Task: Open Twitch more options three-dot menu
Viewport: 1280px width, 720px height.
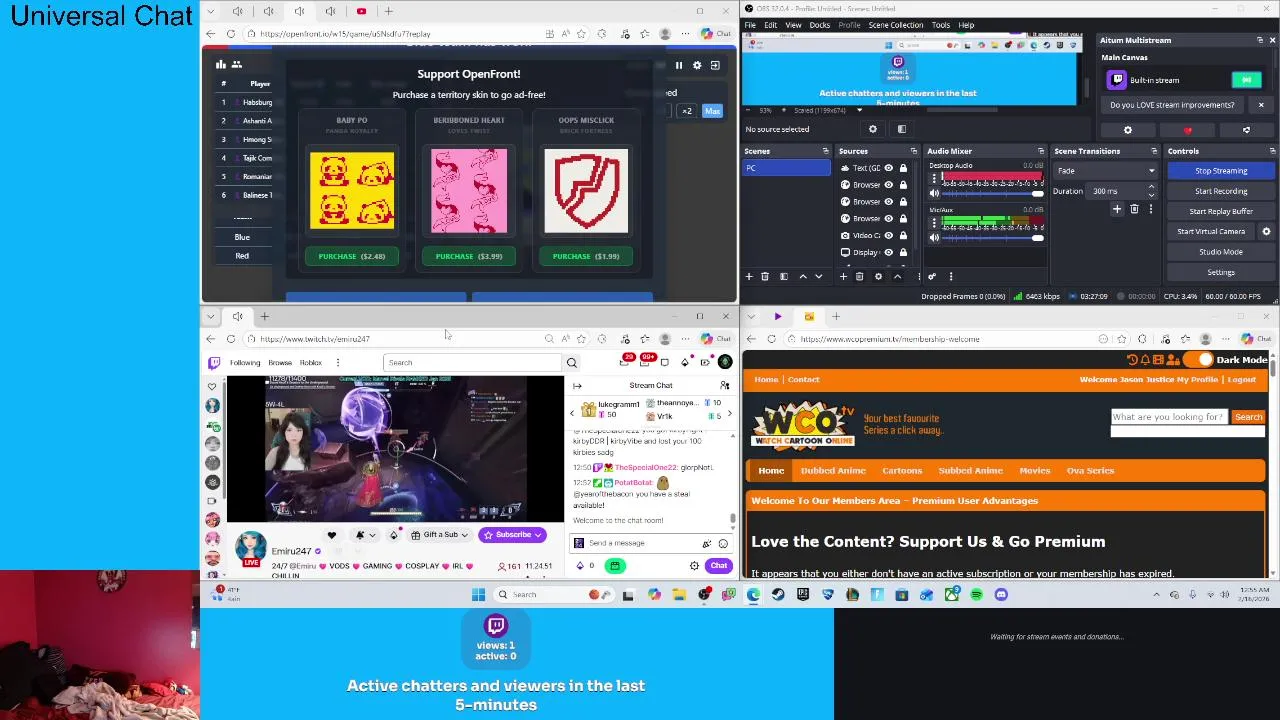Action: [337, 363]
